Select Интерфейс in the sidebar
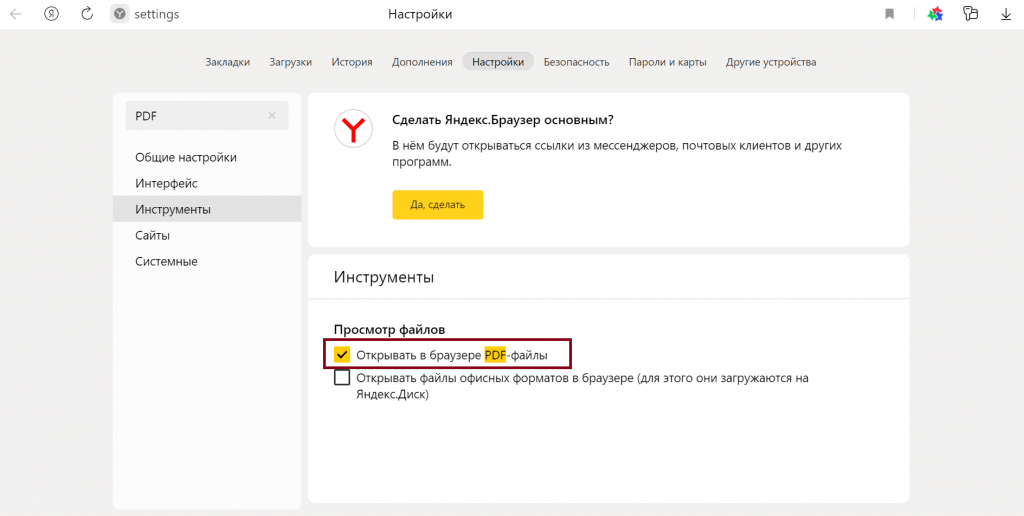1024x516 pixels. [x=207, y=184]
